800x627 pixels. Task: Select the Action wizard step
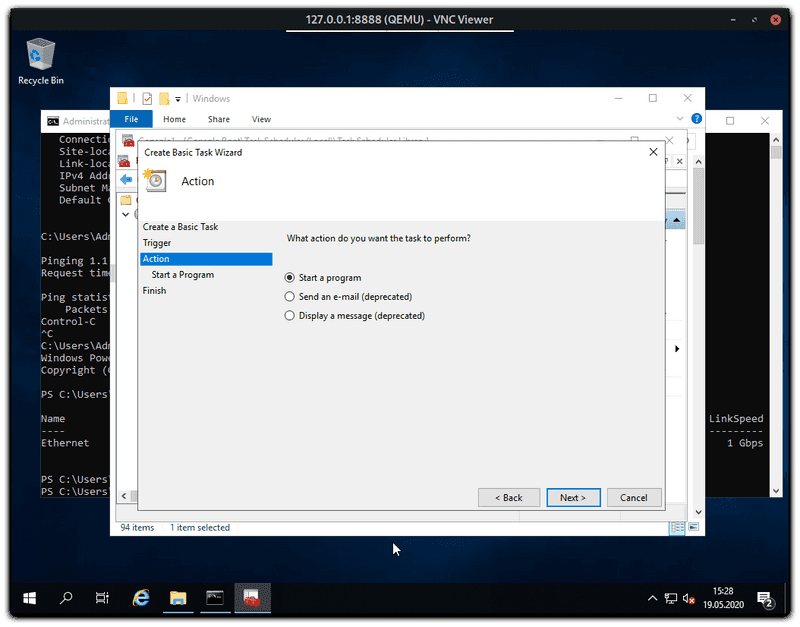[x=206, y=259]
